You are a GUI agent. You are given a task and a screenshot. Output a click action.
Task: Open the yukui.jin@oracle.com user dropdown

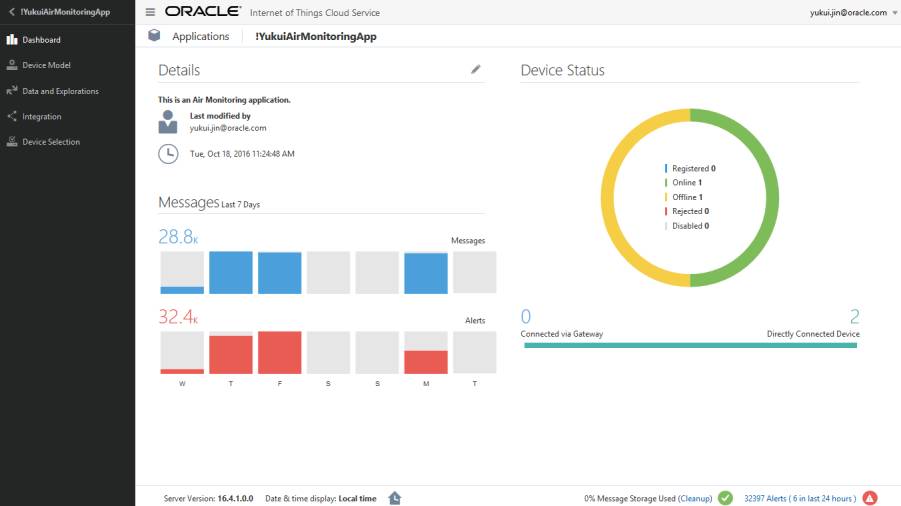tap(853, 12)
